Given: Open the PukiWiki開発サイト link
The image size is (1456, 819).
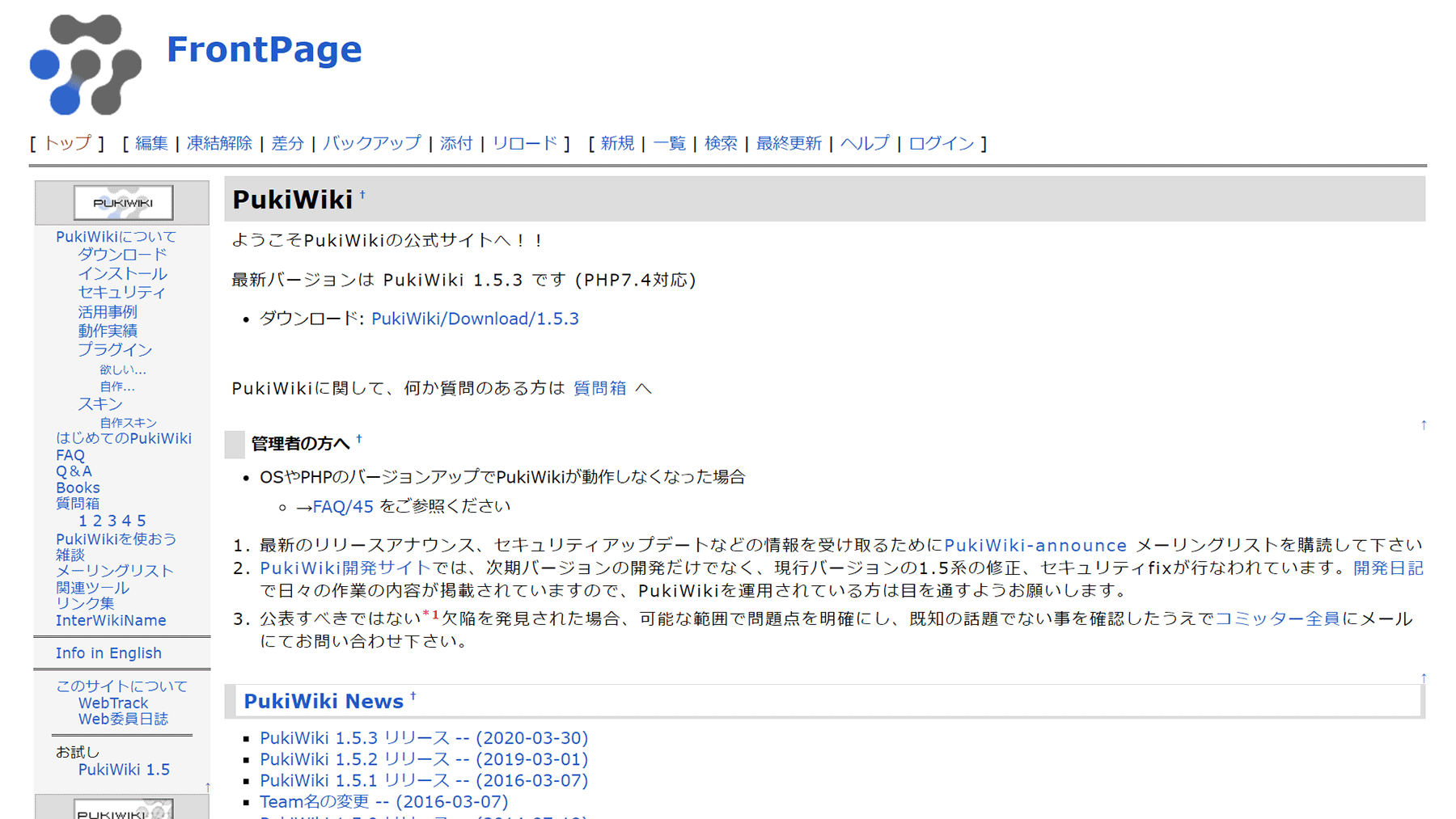Looking at the screenshot, I should coord(345,568).
